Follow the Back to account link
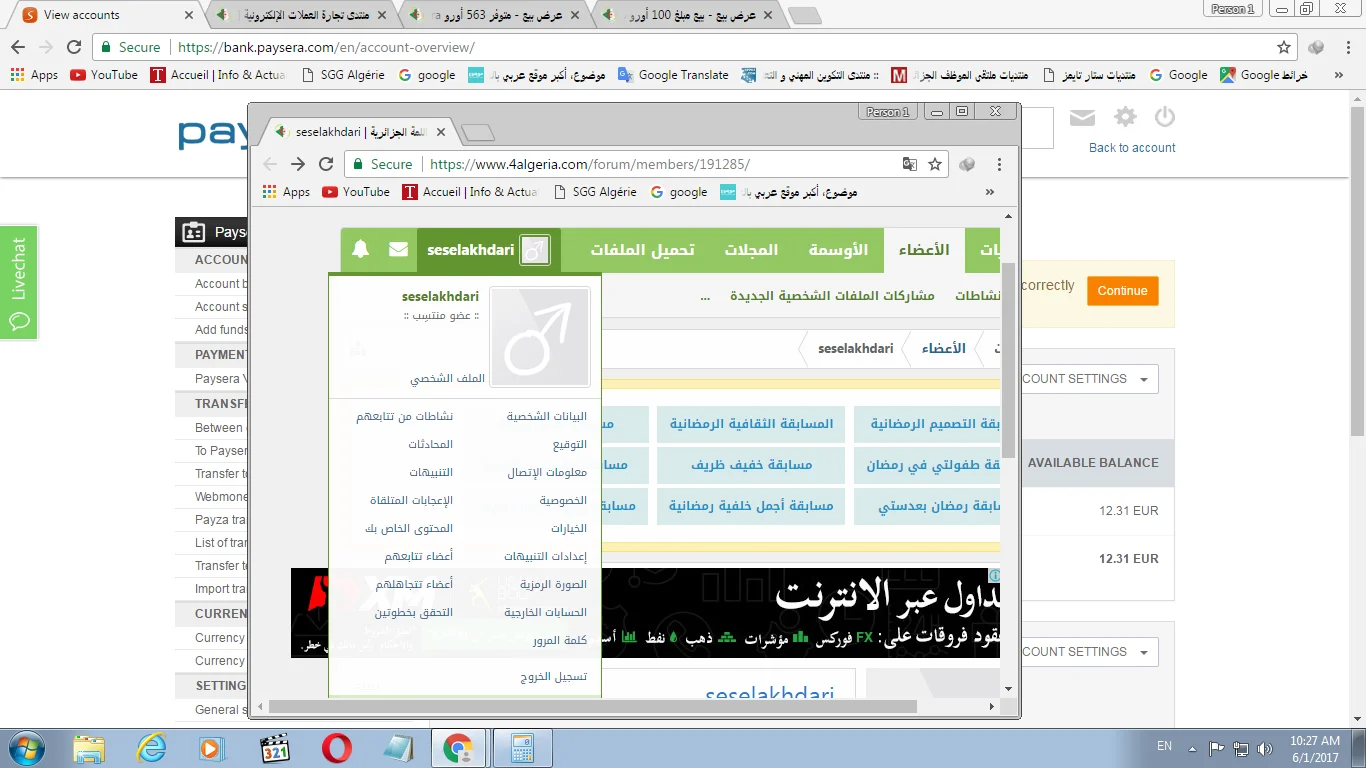 (x=1132, y=148)
